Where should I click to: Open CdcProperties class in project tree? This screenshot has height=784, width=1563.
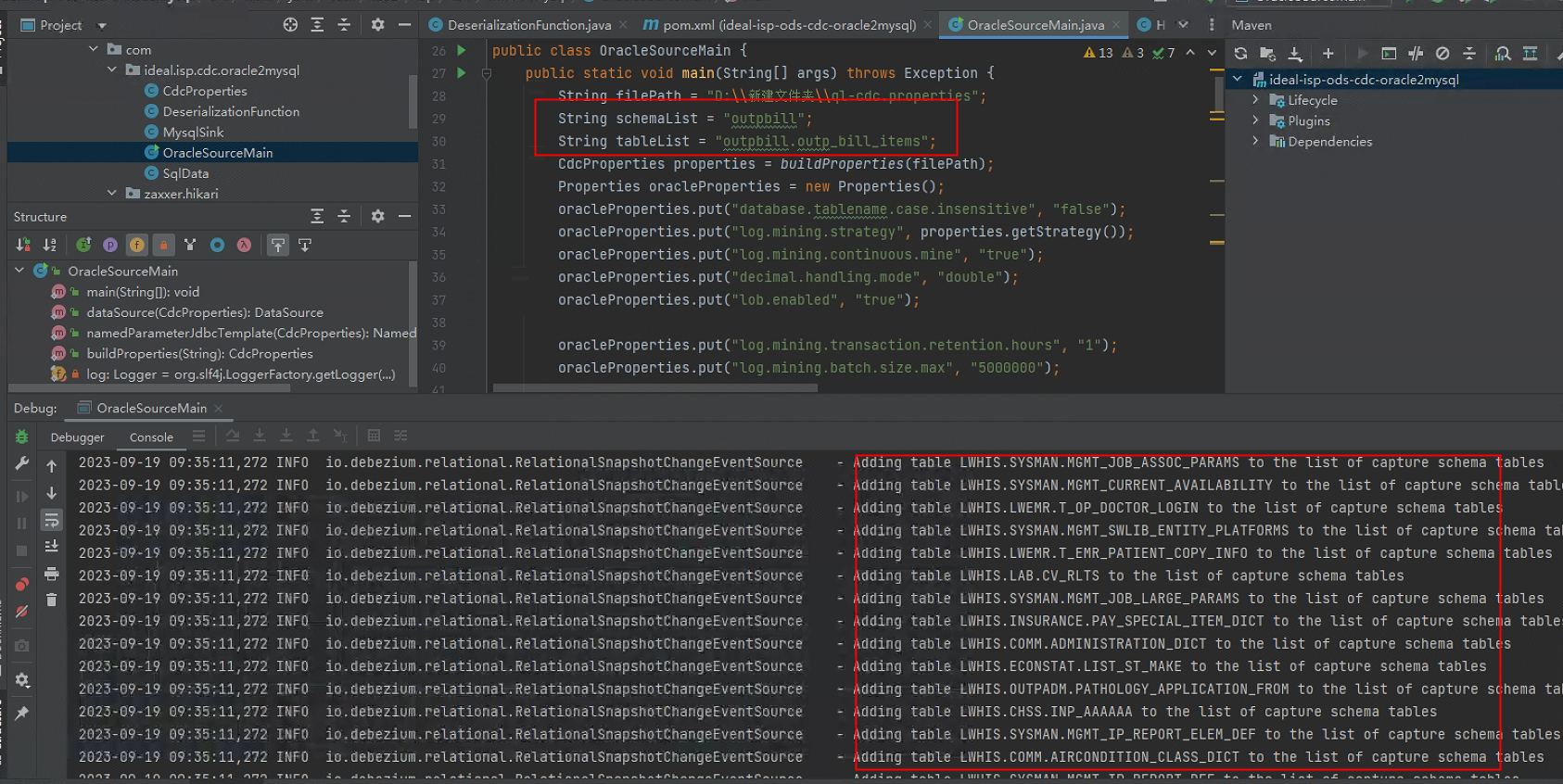coord(205,91)
